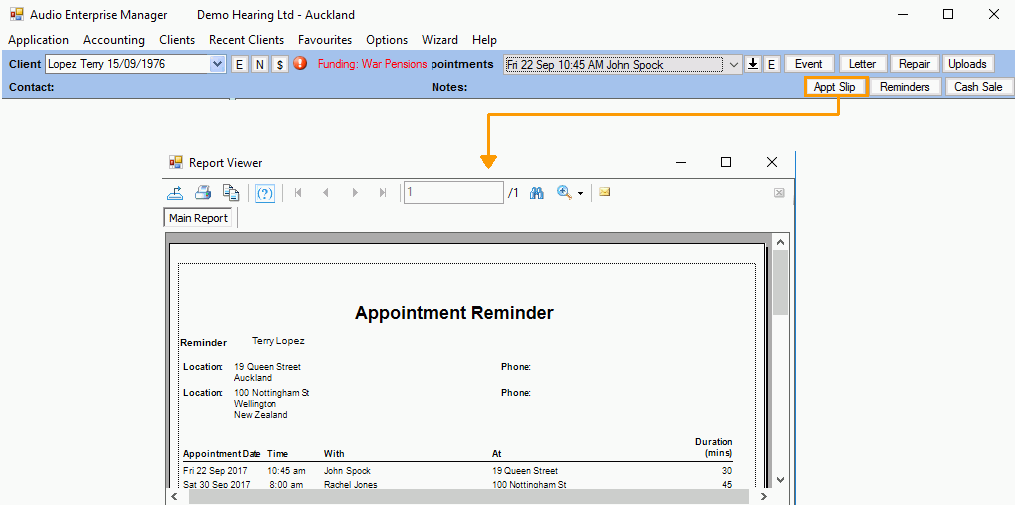Print the report using the printer icon

(203, 193)
